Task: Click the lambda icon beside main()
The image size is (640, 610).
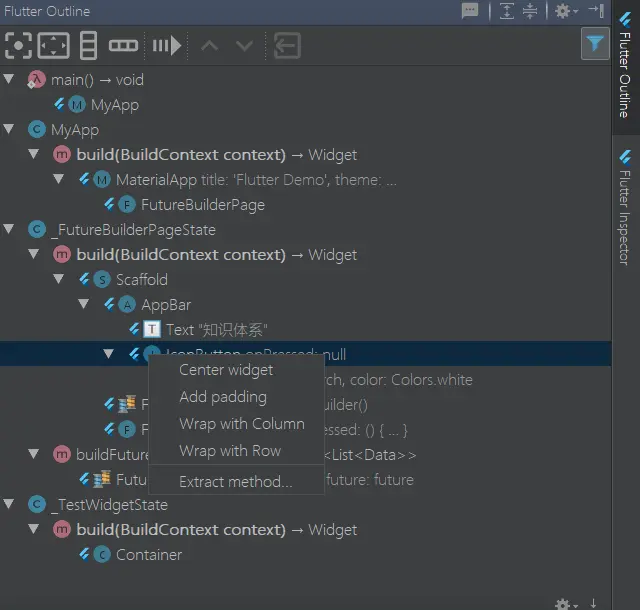Action: click(x=36, y=80)
